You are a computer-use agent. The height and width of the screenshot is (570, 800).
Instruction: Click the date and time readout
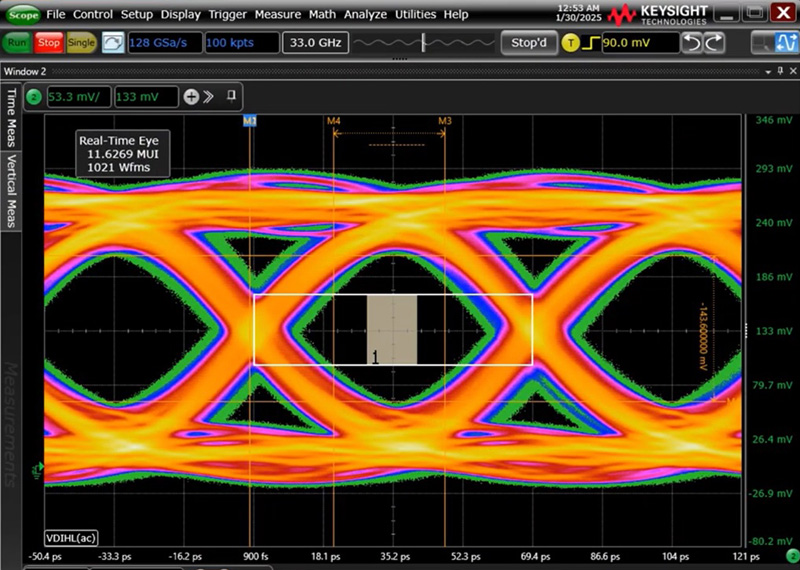point(580,12)
